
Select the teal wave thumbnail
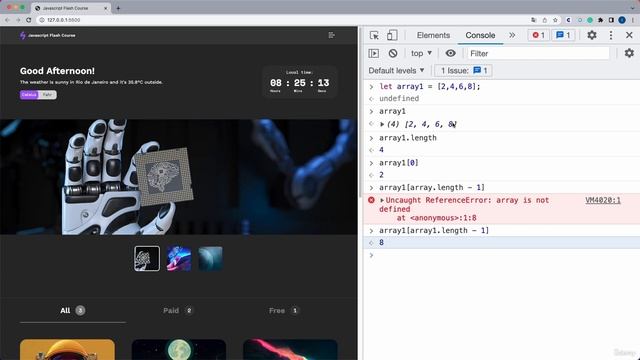coord(210,258)
